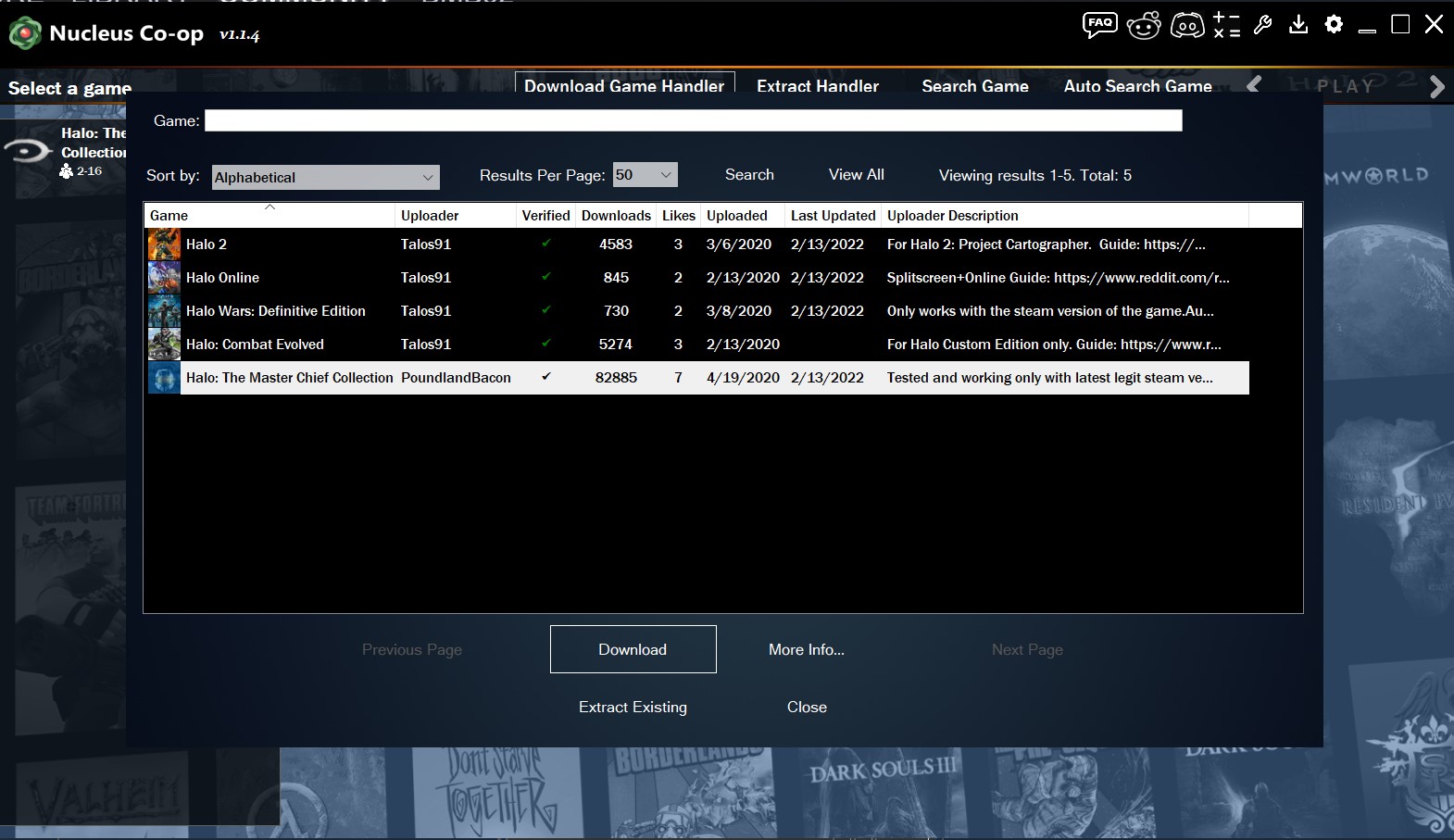Click the Halo: Combat Evolved thumbnail
The width and height of the screenshot is (1454, 840).
164,345
